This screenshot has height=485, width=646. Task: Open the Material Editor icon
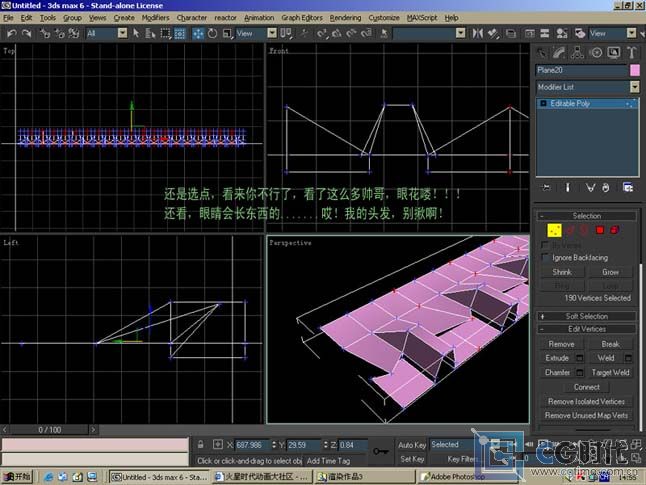coord(561,33)
